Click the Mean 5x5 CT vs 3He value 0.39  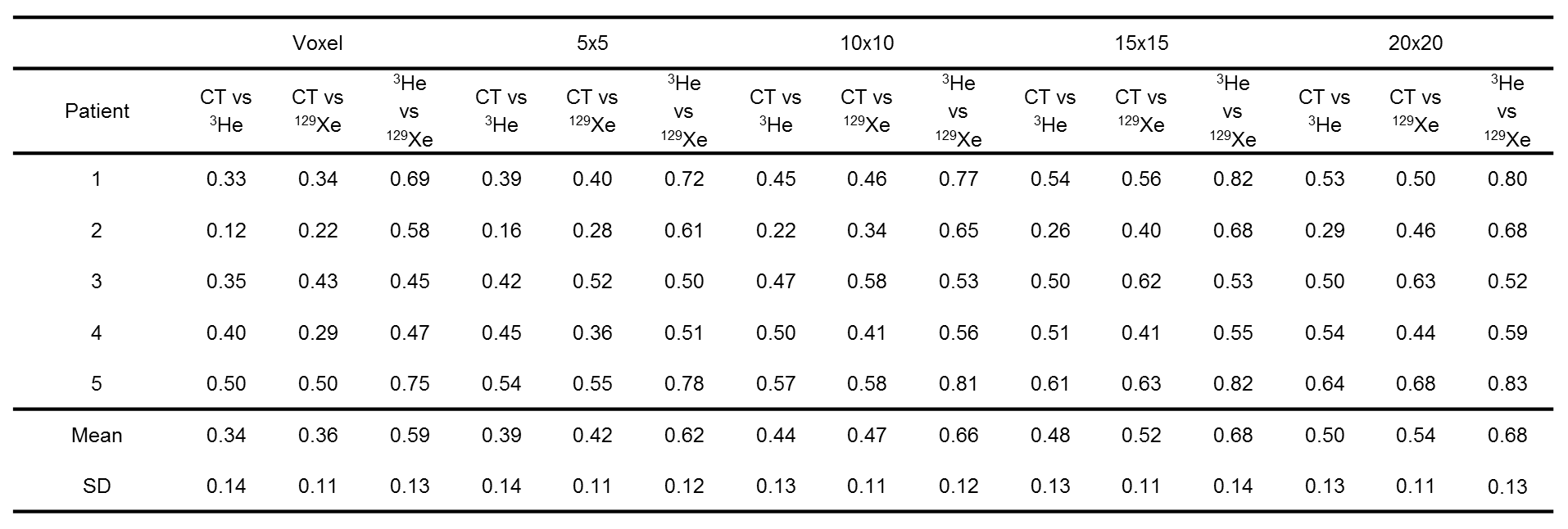(x=501, y=435)
